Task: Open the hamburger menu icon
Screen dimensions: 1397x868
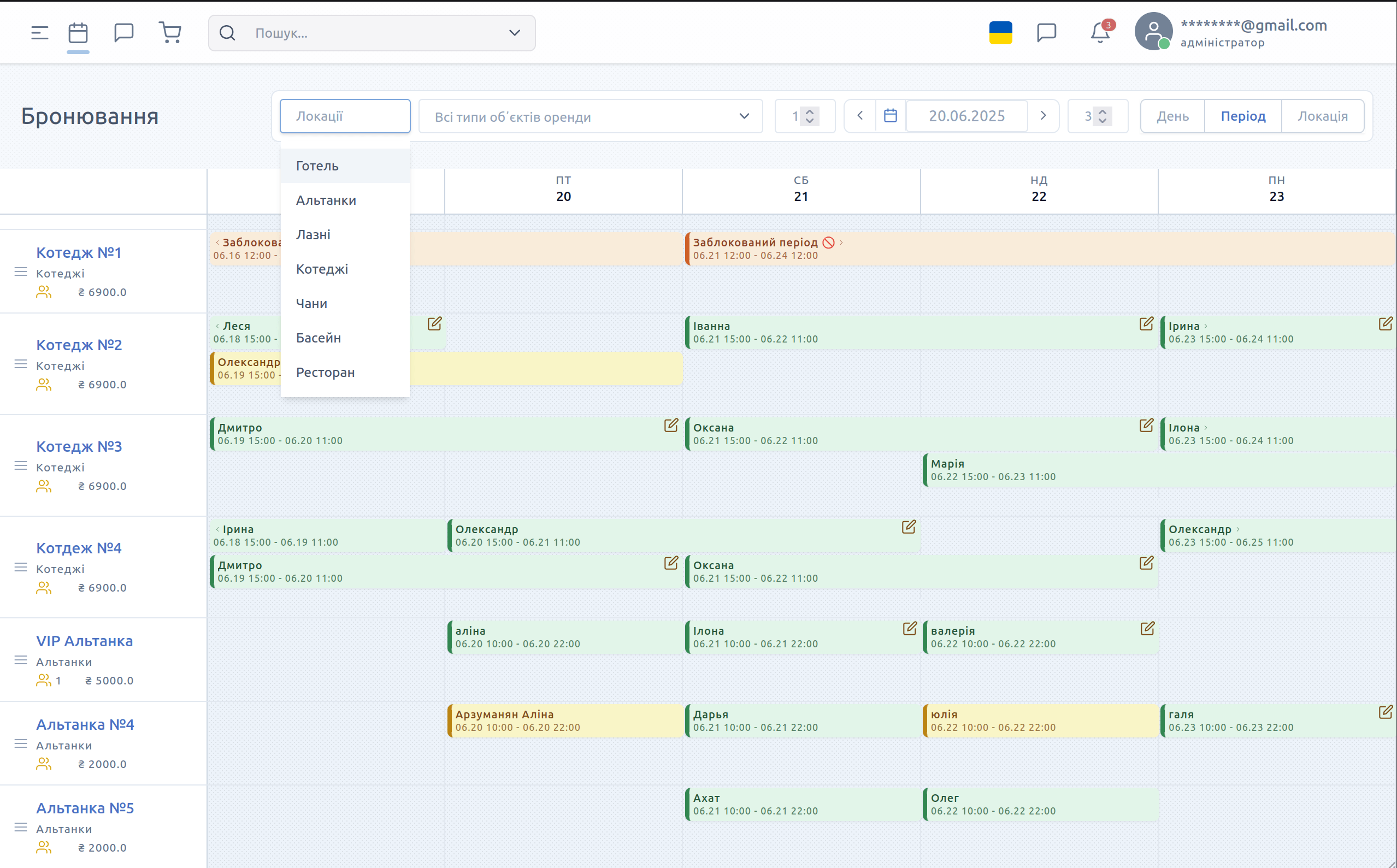Action: (x=40, y=33)
